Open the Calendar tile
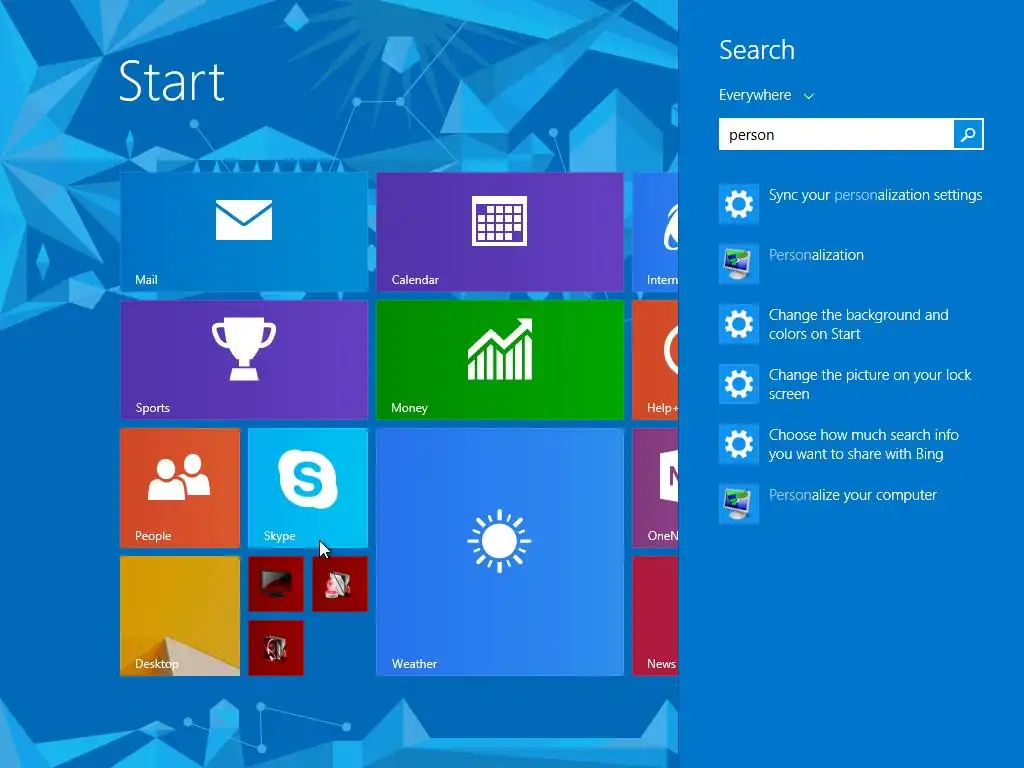 500,232
